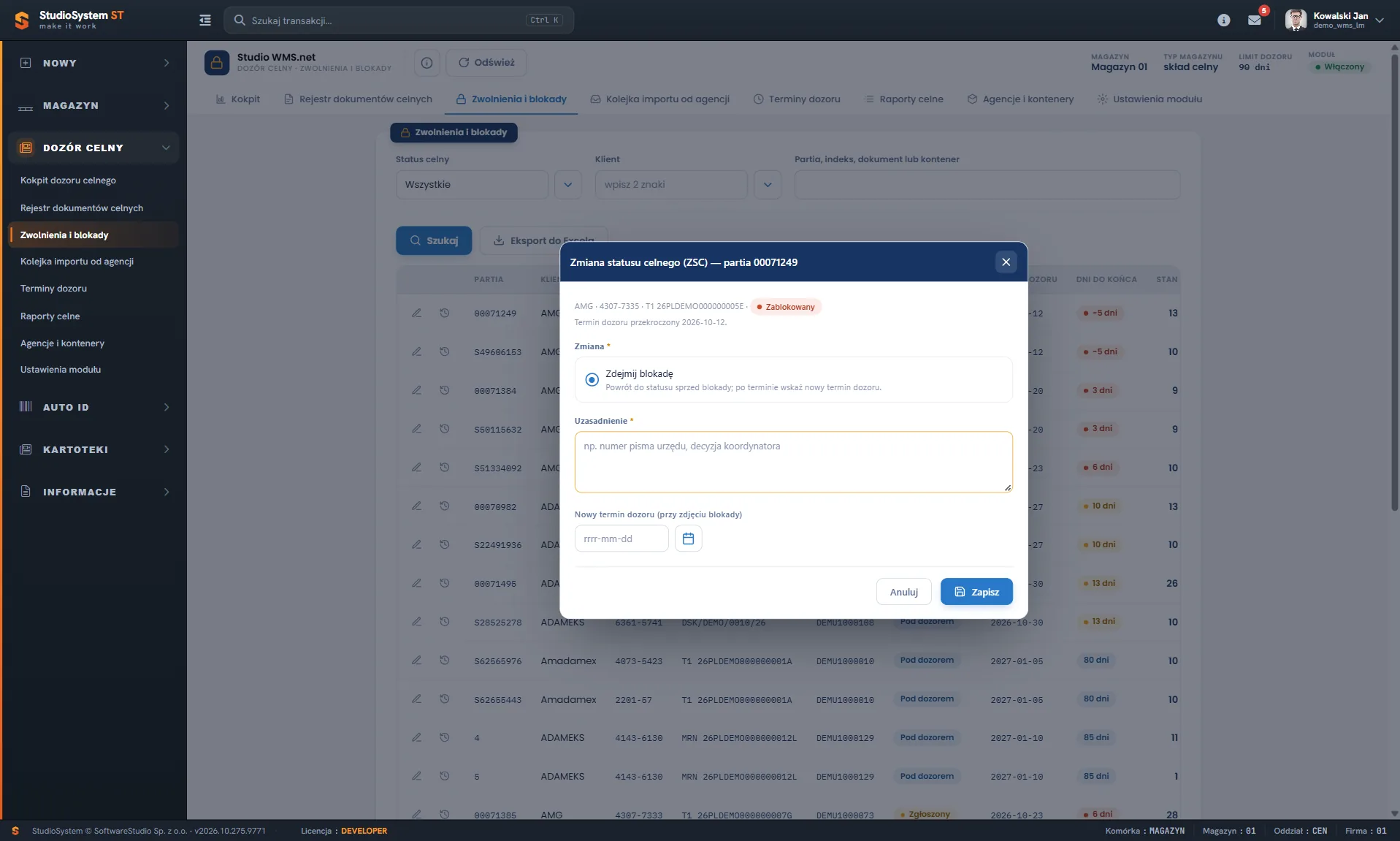This screenshot has width=1400, height=841.
Task: Click the Szukaj transakcji search field
Action: click(399, 20)
